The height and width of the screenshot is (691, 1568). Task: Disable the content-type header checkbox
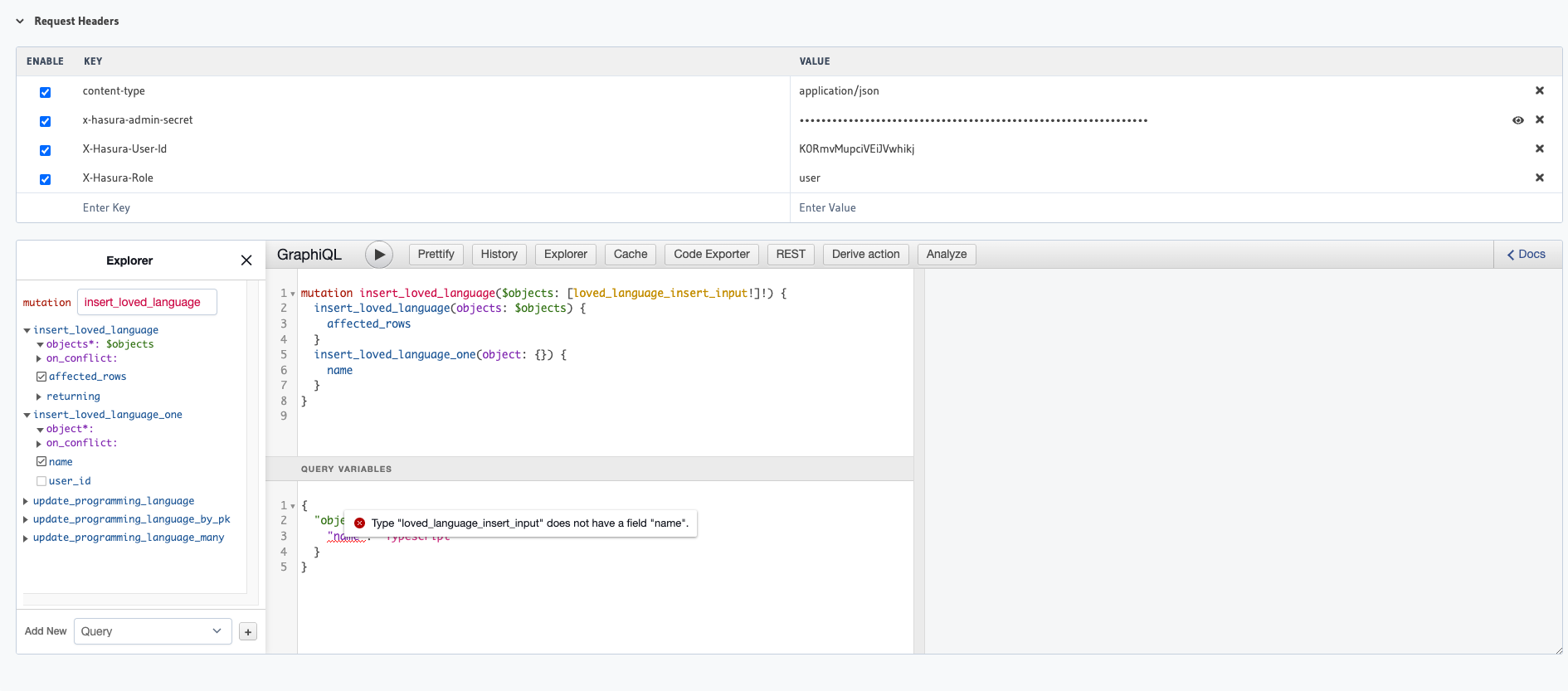46,92
